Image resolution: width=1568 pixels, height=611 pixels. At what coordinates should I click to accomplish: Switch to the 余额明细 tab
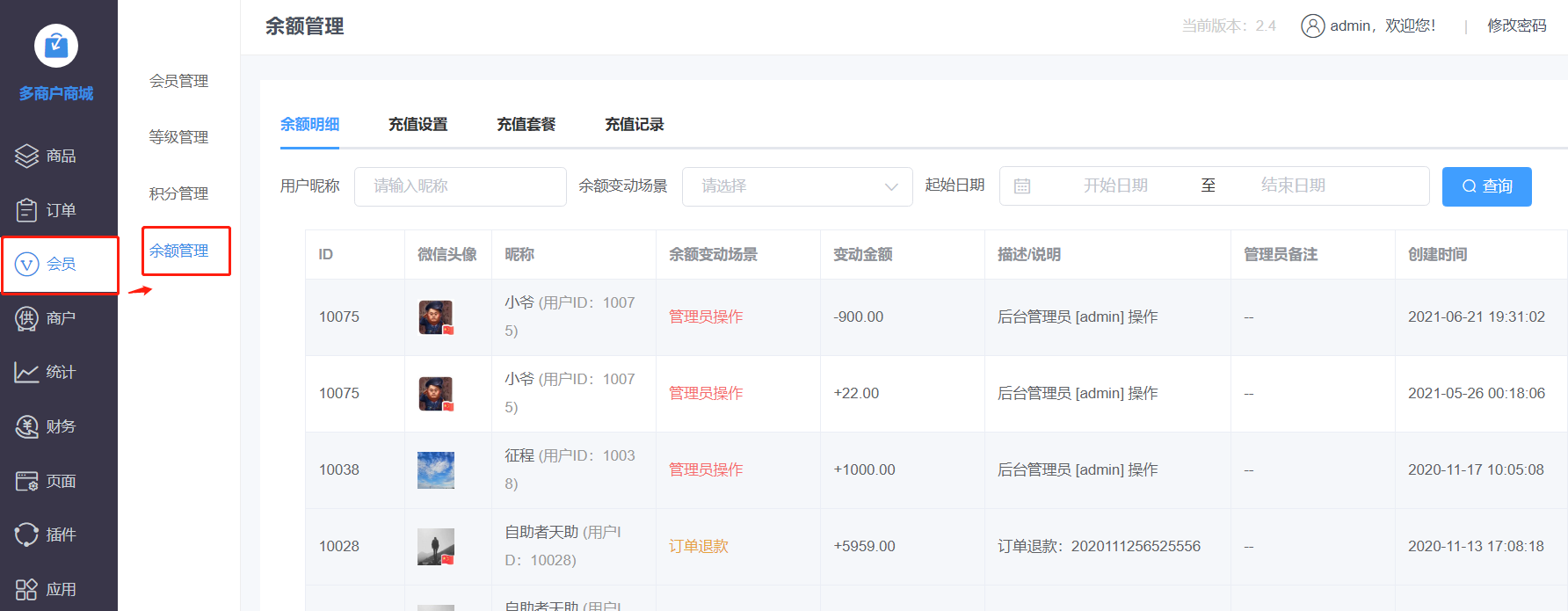point(309,124)
